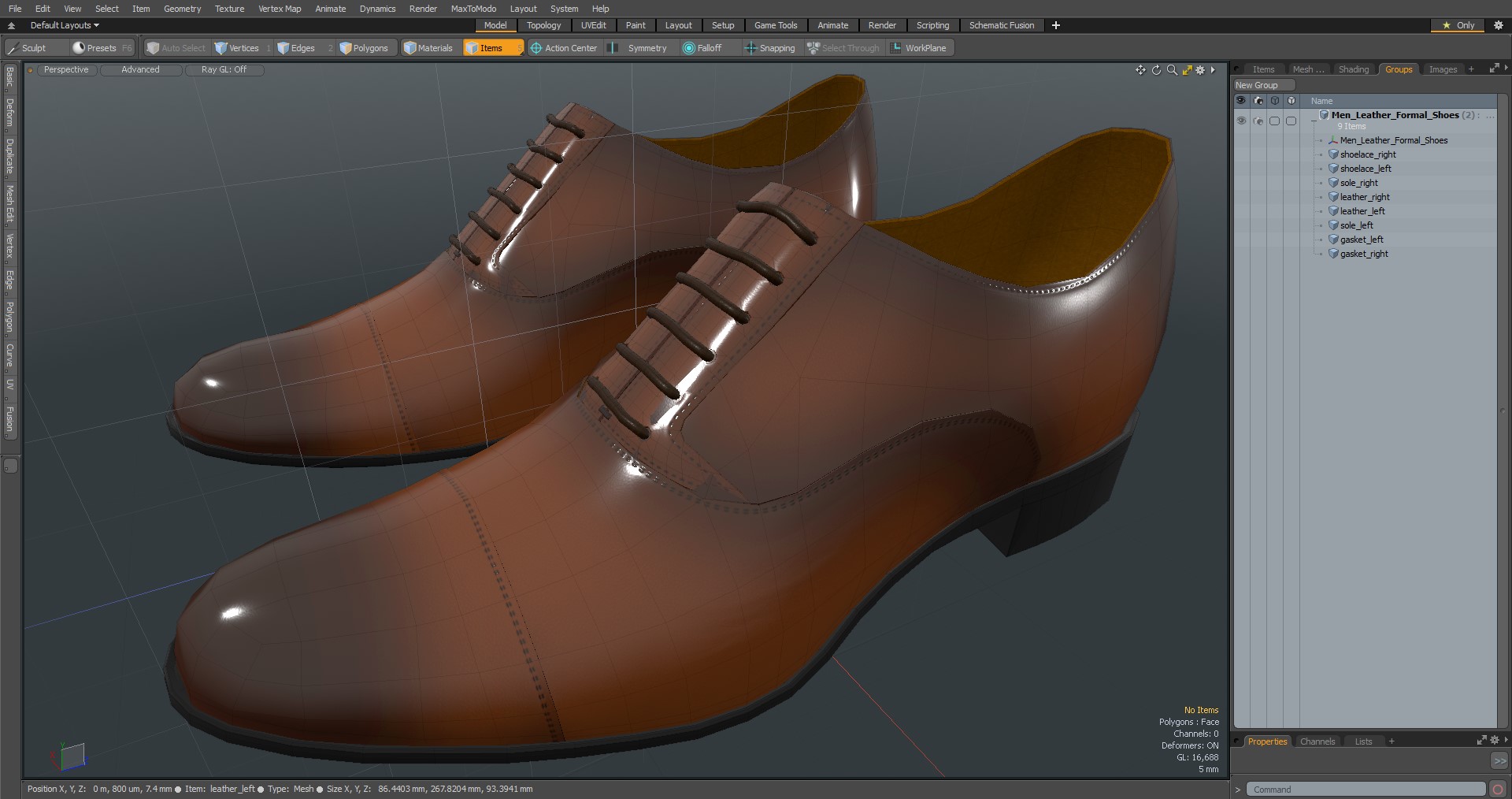The image size is (1512, 799).
Task: Toggle render camera icon for the group
Action: coord(1258,121)
